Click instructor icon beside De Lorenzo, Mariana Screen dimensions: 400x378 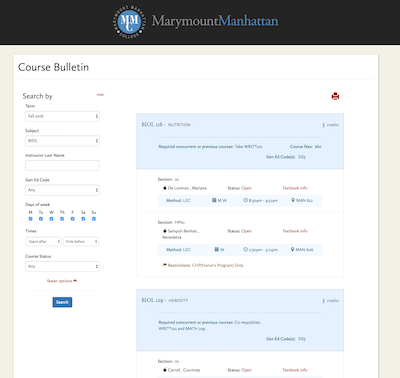(165, 188)
